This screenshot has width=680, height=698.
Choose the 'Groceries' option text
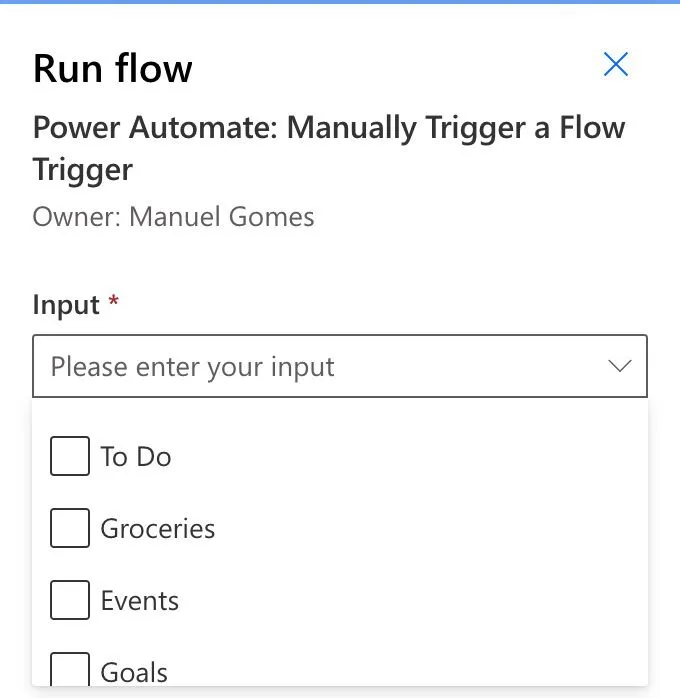coord(158,529)
